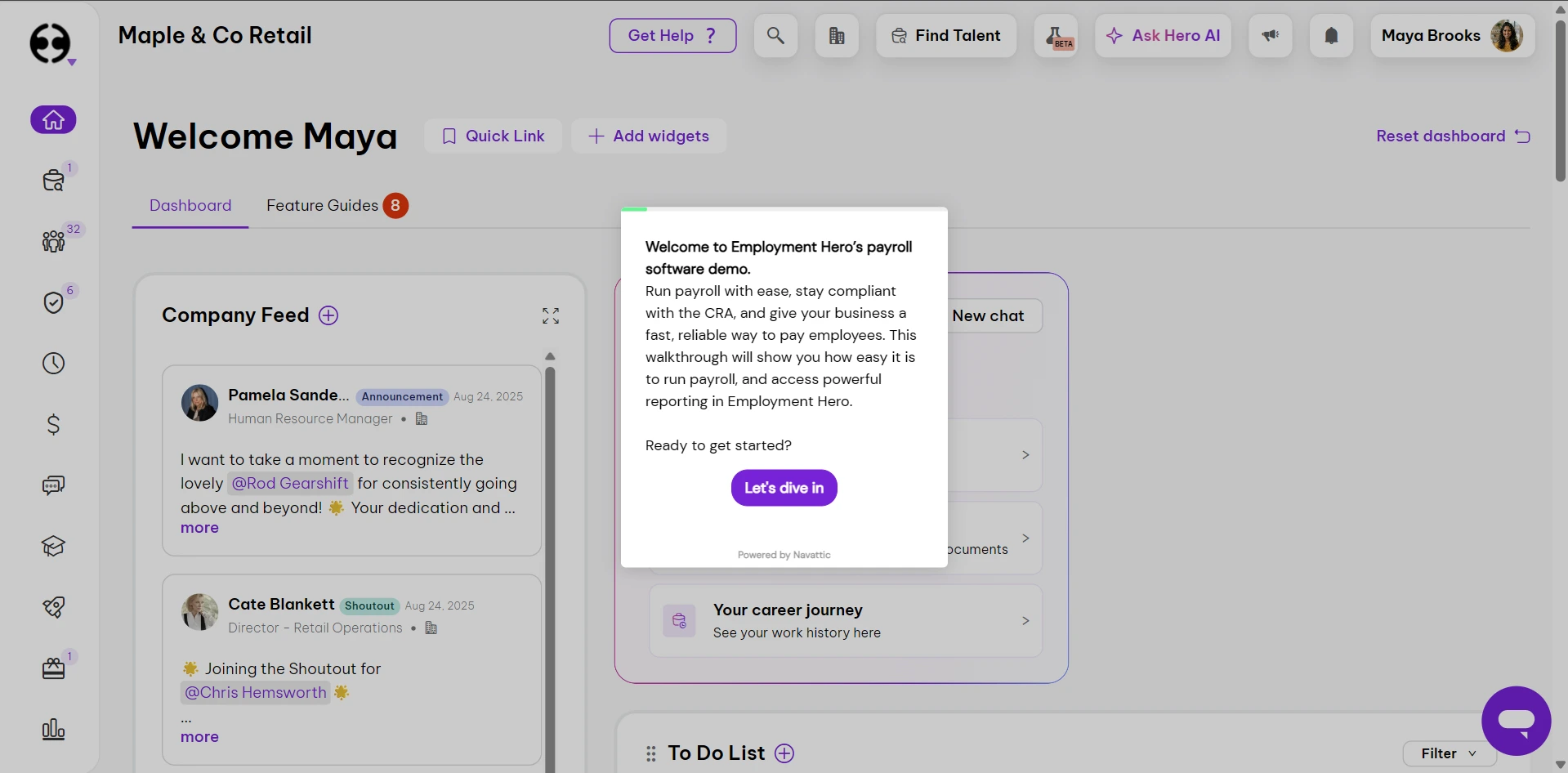Click the notifications bell icon
This screenshot has height=773, width=1568.
(1331, 36)
